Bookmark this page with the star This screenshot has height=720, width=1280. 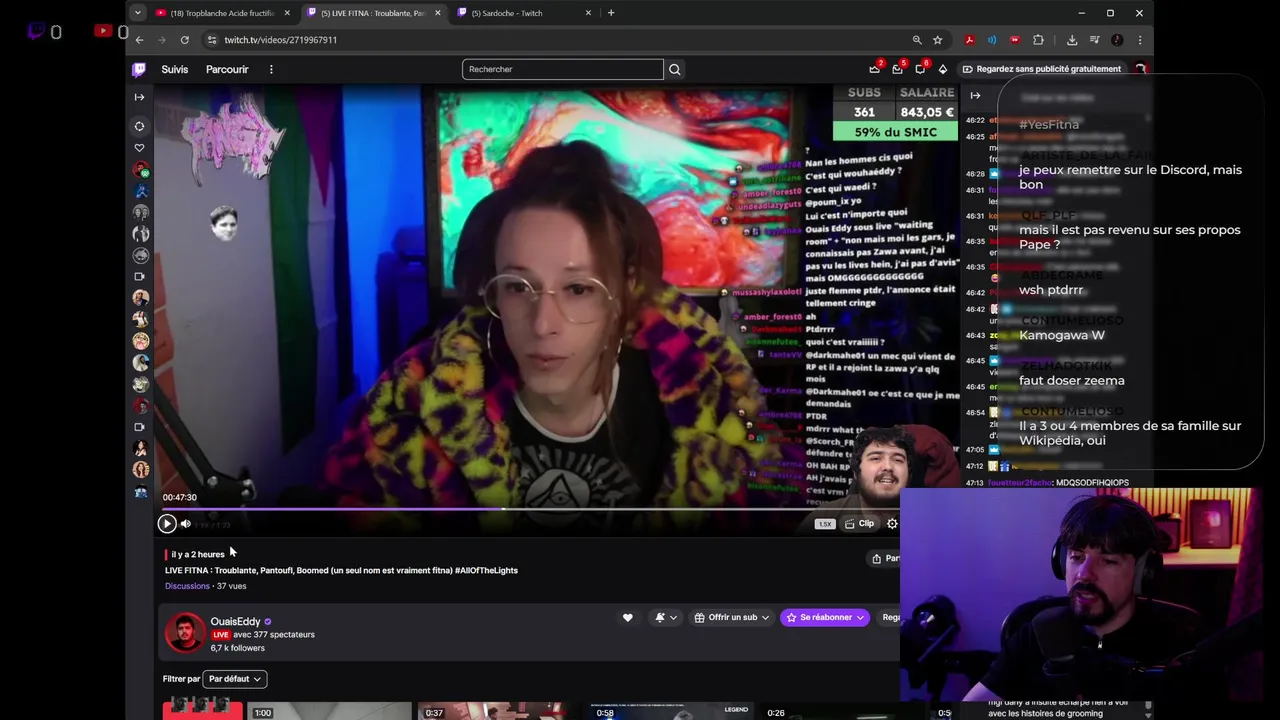click(937, 40)
